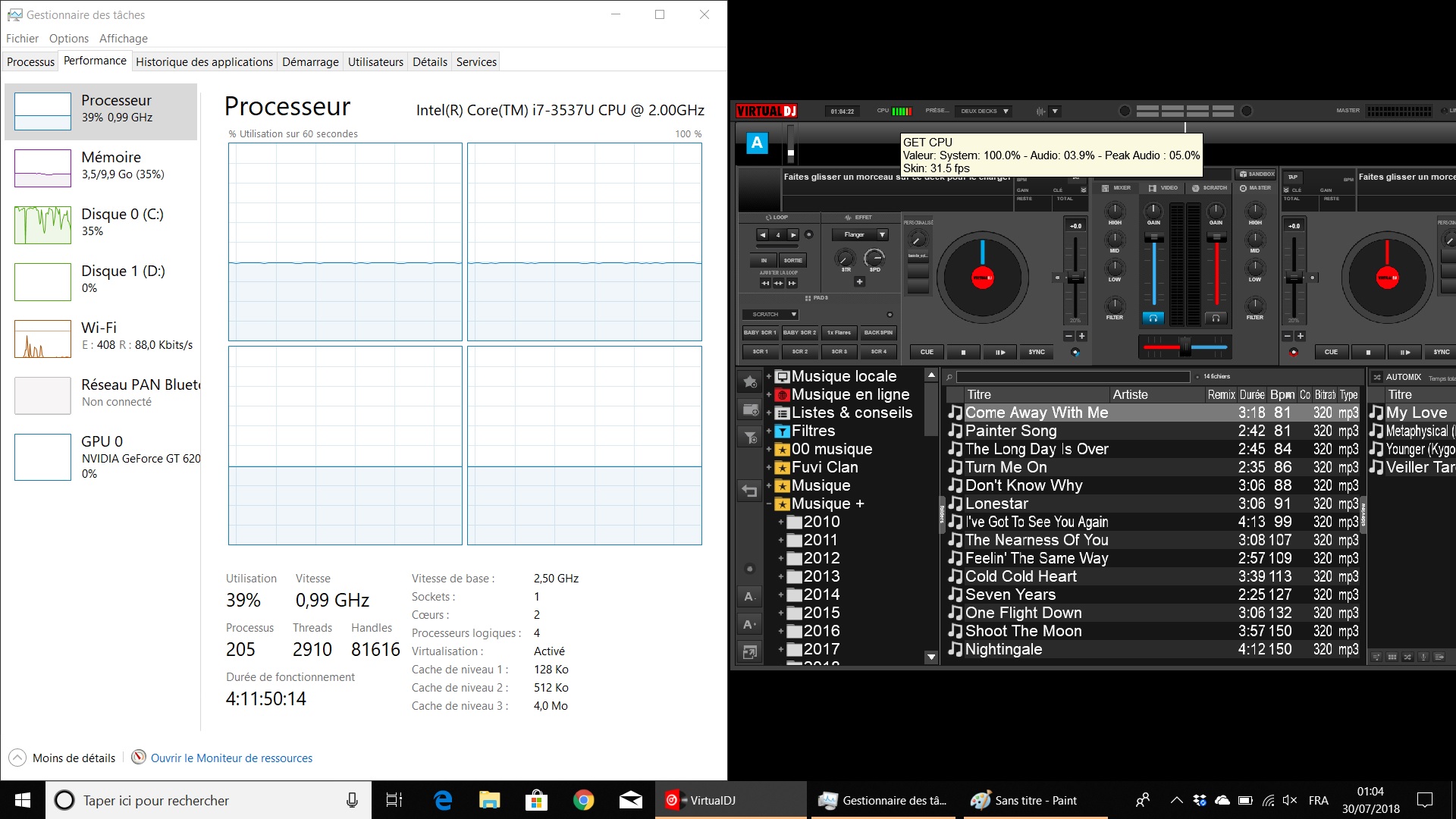Expand the Listes & conseils tree node
Viewport: 1456px width, 819px height.
click(768, 413)
